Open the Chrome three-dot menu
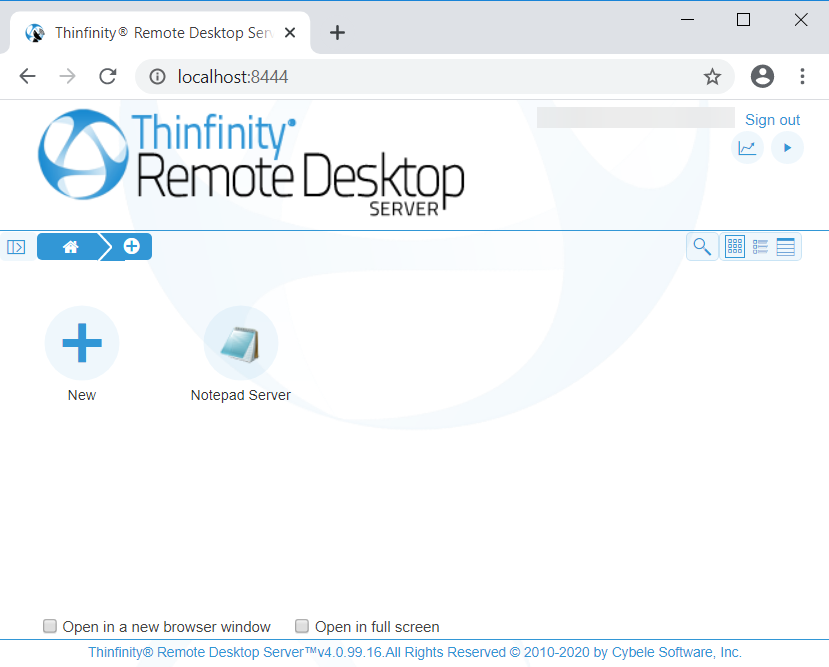This screenshot has height=667, width=829. 803,77
